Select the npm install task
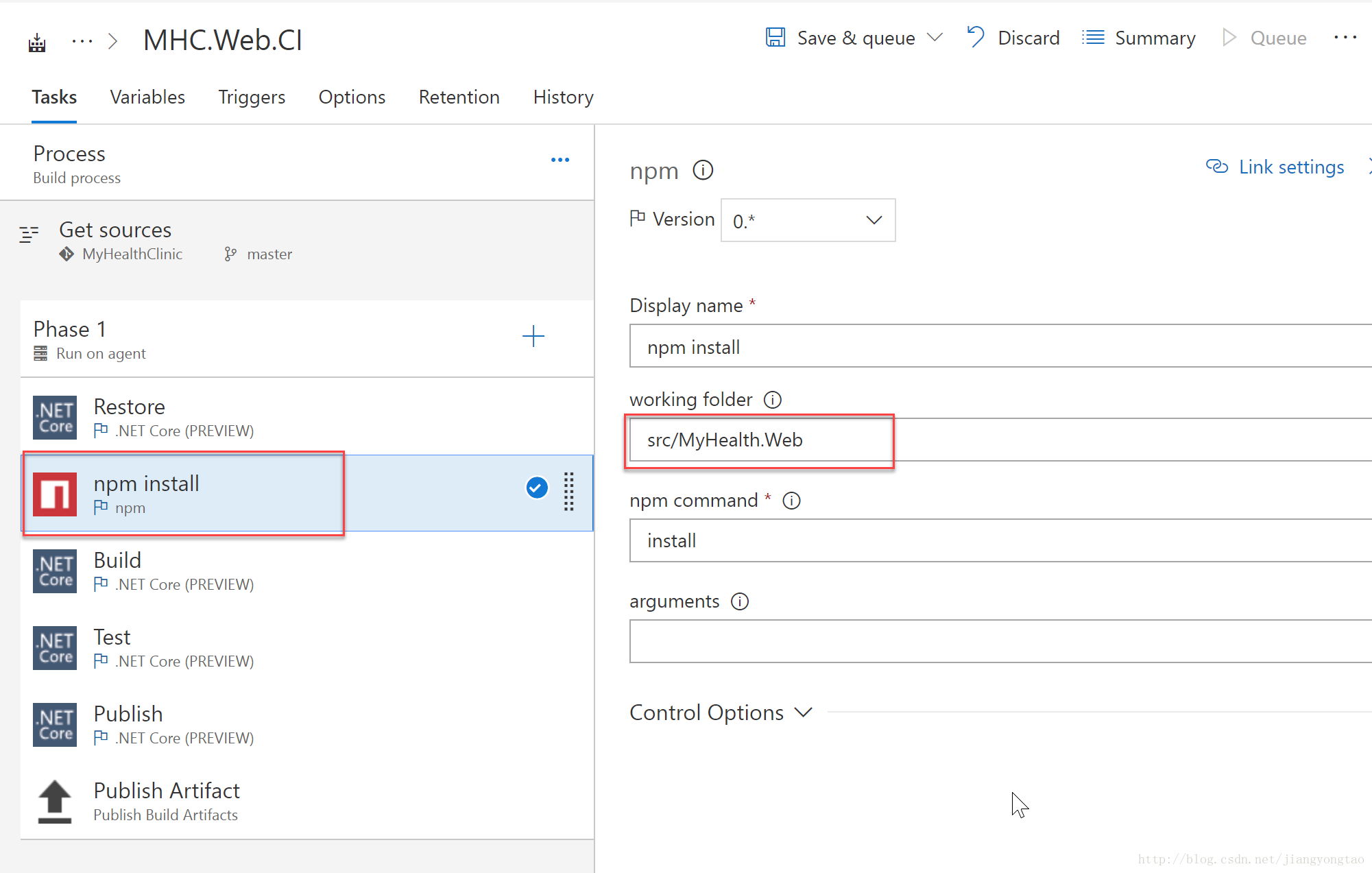Image resolution: width=1372 pixels, height=873 pixels. click(307, 493)
